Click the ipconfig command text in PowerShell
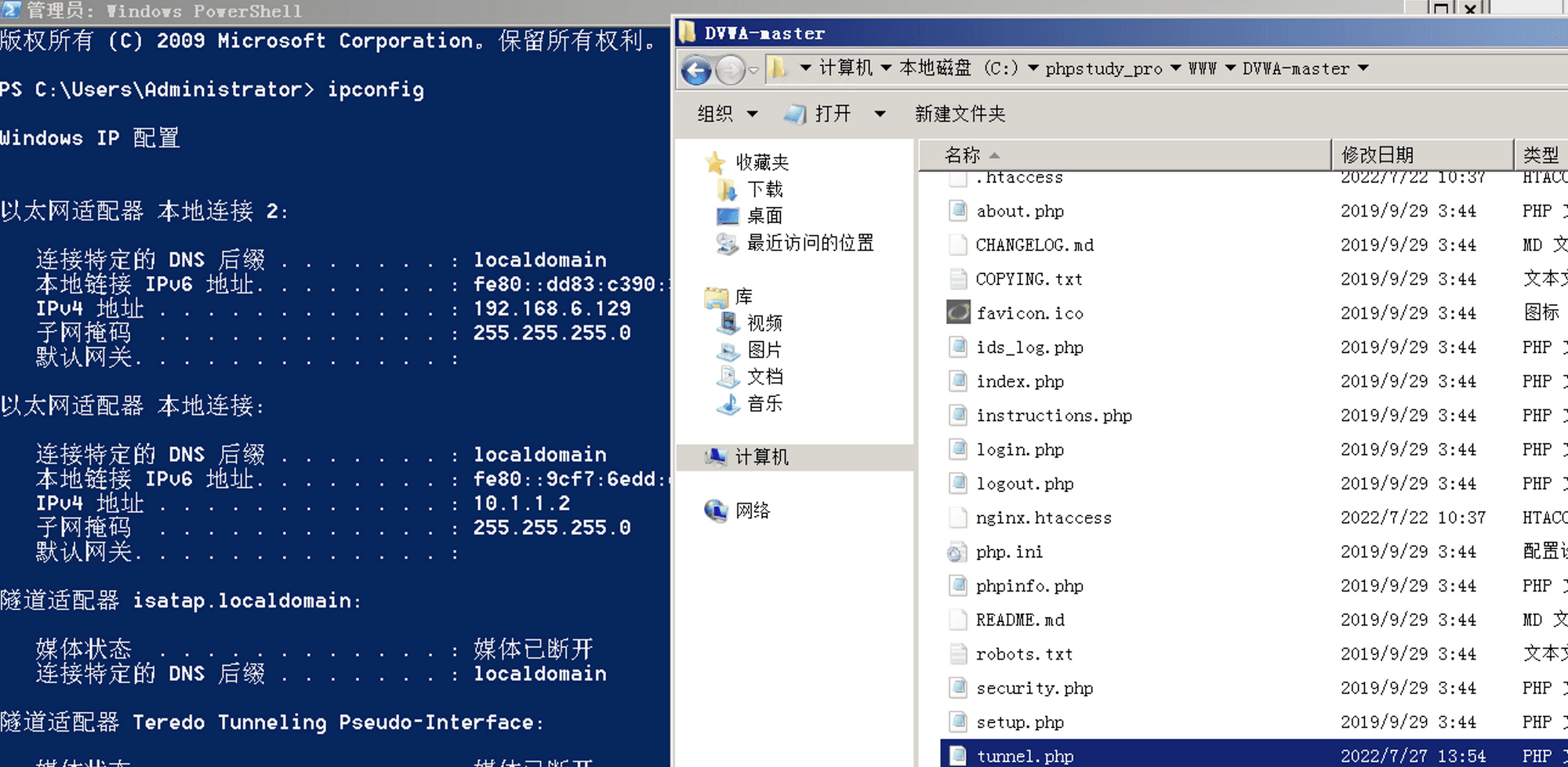Viewport: 1568px width, 767px height. point(376,90)
